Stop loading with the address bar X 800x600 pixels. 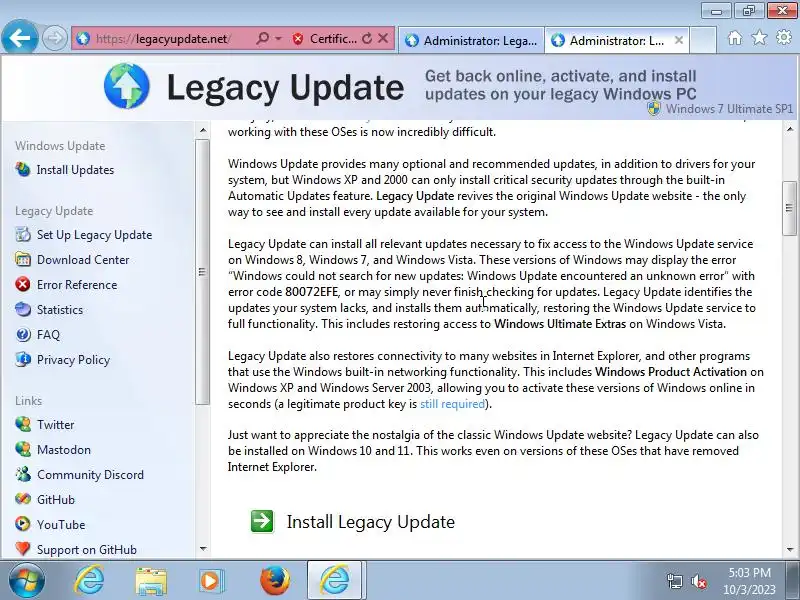click(x=383, y=38)
